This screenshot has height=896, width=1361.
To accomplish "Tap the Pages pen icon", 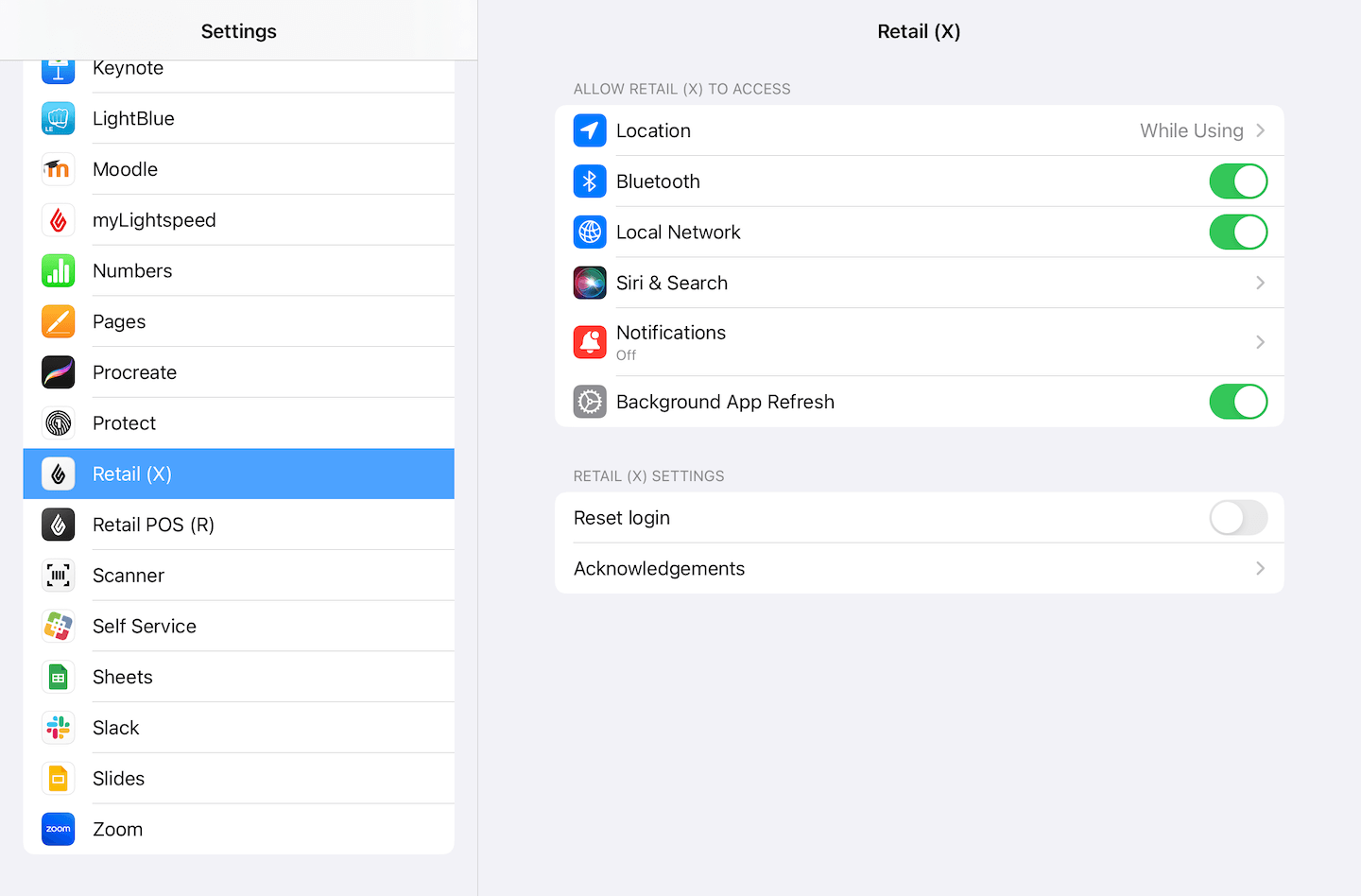I will pos(59,321).
